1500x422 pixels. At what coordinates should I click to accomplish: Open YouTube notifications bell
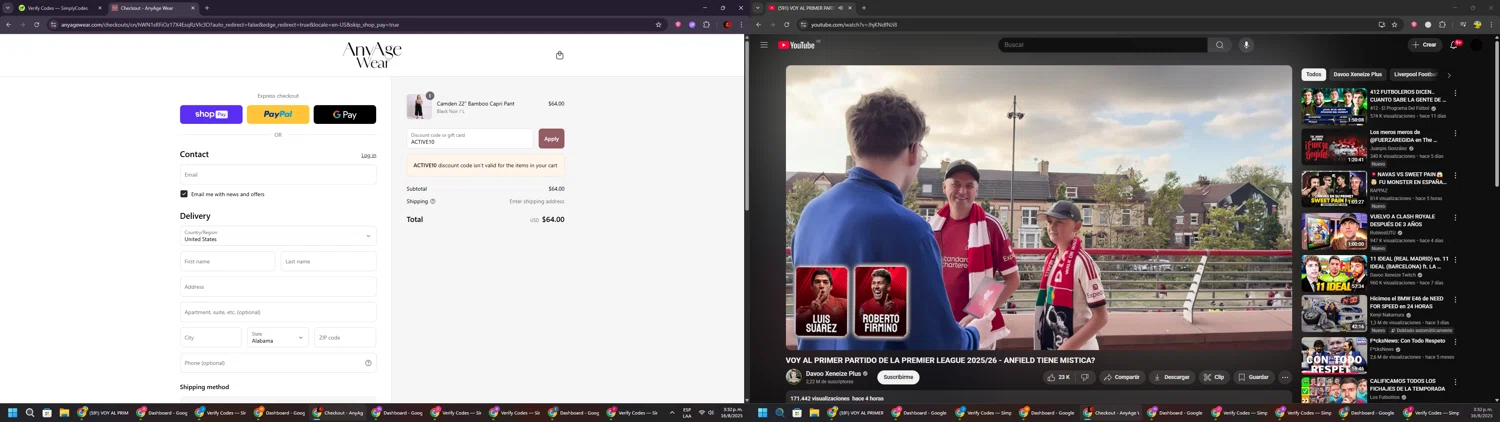point(1454,45)
